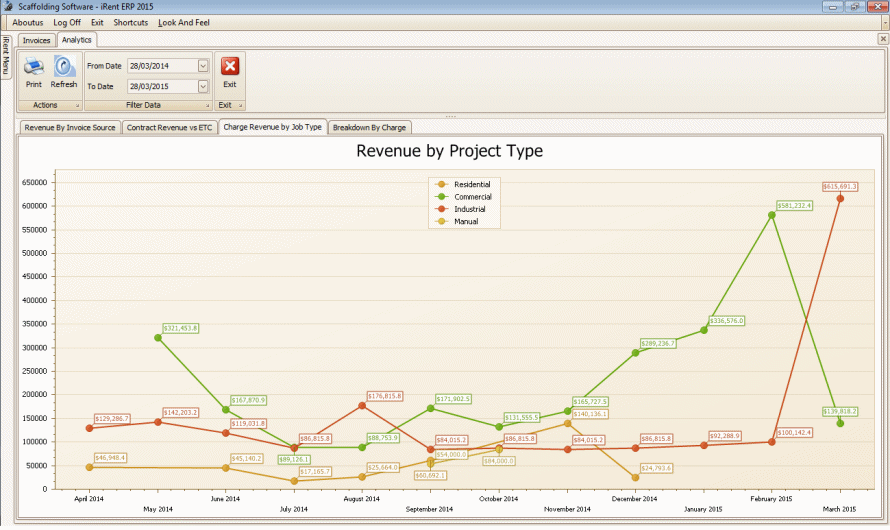This screenshot has height=530, width=890.
Task: Click the red Exit icon
Action: coord(230,66)
